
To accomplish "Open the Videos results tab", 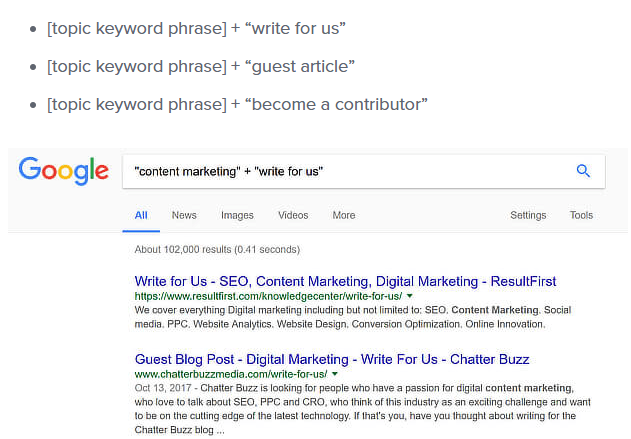I will [x=293, y=215].
